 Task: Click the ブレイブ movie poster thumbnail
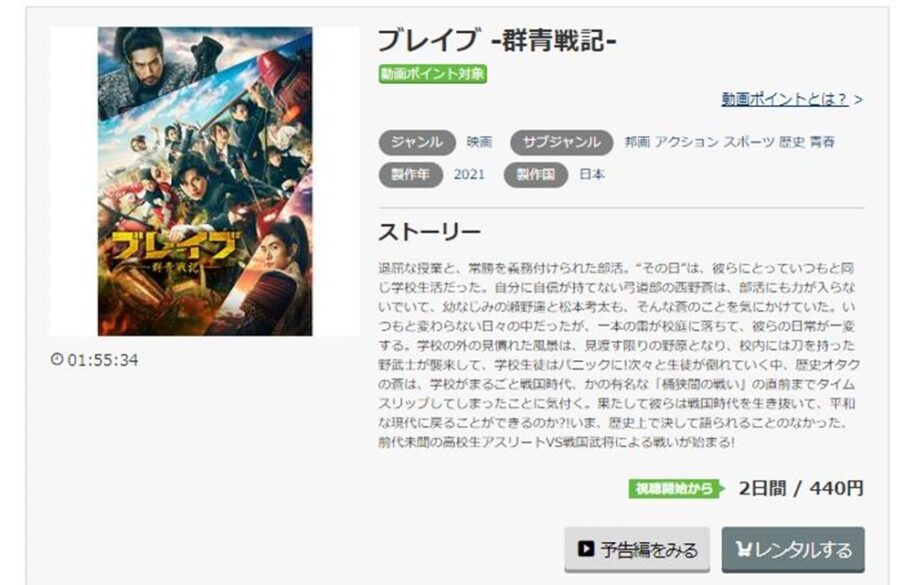click(205, 181)
